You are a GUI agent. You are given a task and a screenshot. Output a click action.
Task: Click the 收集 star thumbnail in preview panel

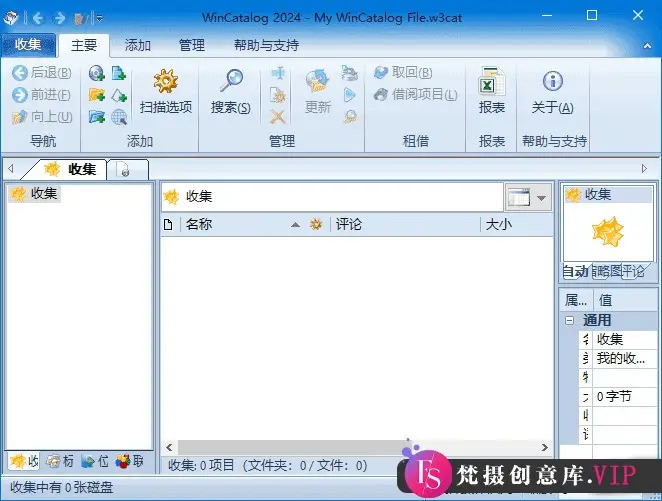point(608,231)
